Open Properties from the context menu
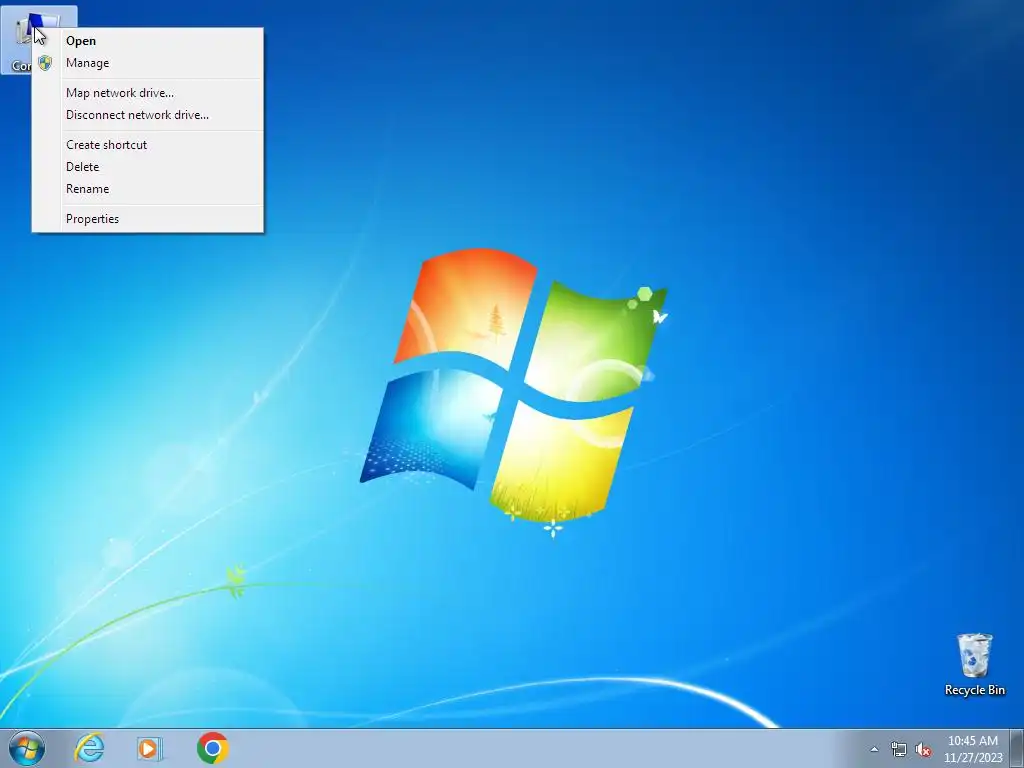The width and height of the screenshot is (1024, 768). point(148,219)
